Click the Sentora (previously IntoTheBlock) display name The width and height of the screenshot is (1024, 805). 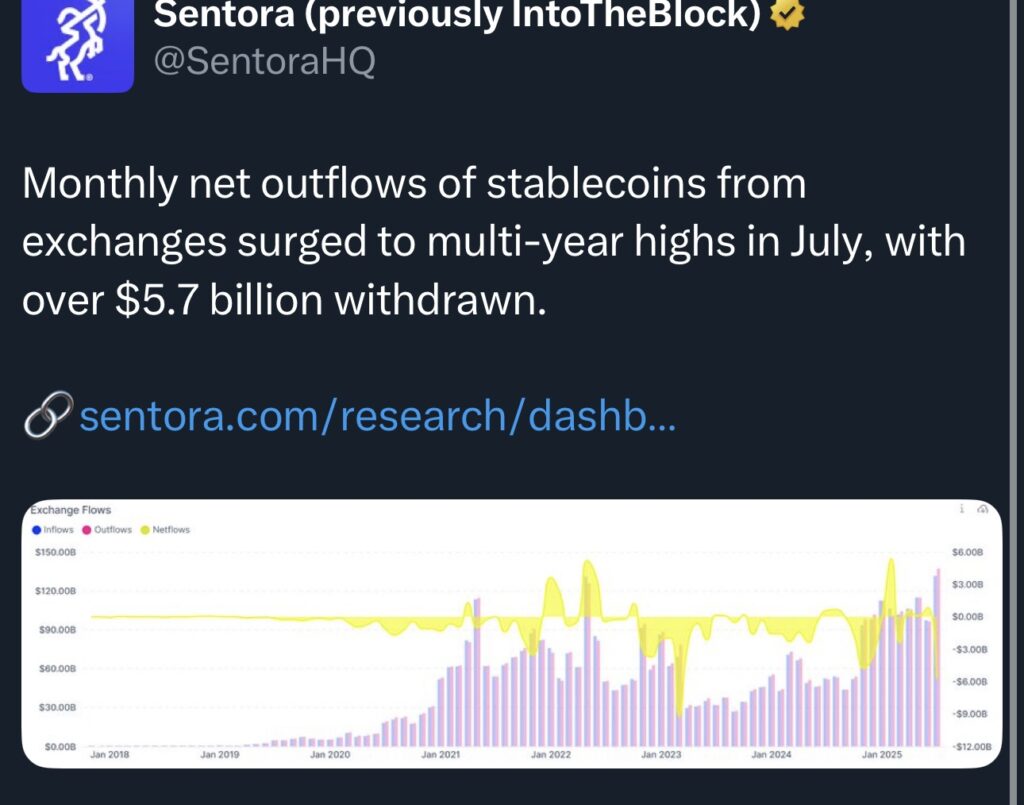pyautogui.click(x=457, y=14)
